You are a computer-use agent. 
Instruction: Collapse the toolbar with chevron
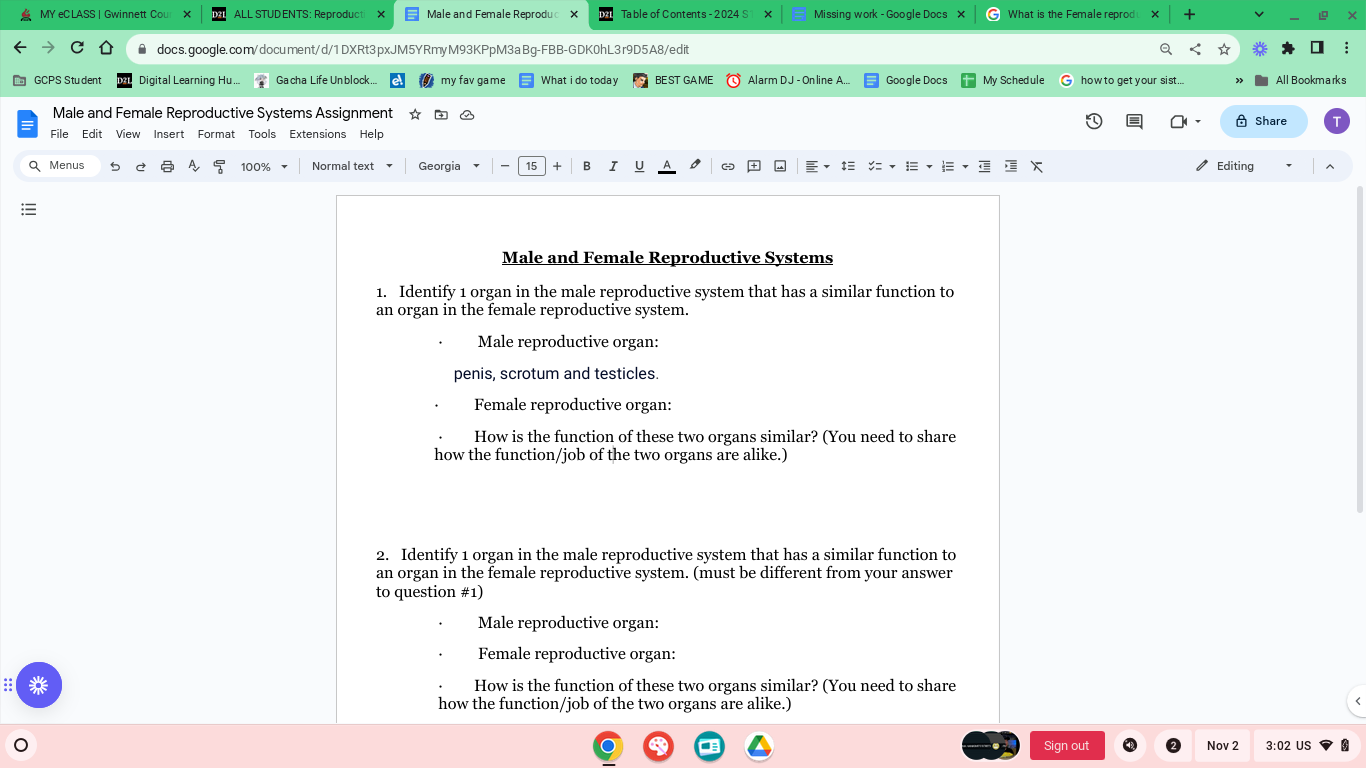click(1330, 166)
